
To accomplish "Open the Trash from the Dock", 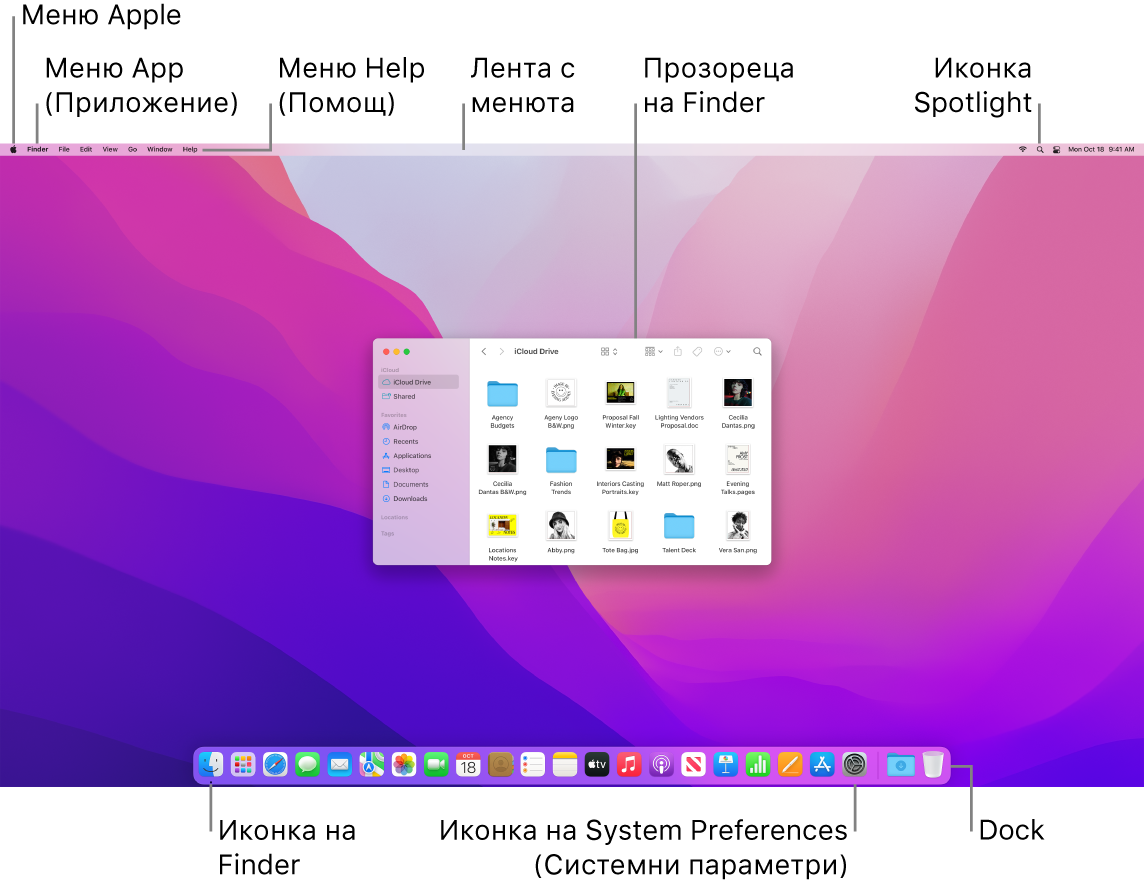I will [x=931, y=765].
